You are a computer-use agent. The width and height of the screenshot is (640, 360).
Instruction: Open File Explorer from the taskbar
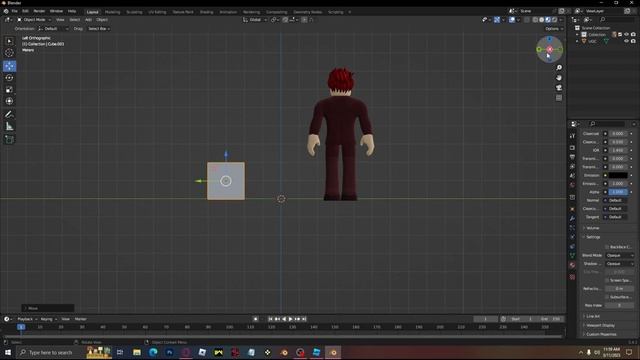137,352
